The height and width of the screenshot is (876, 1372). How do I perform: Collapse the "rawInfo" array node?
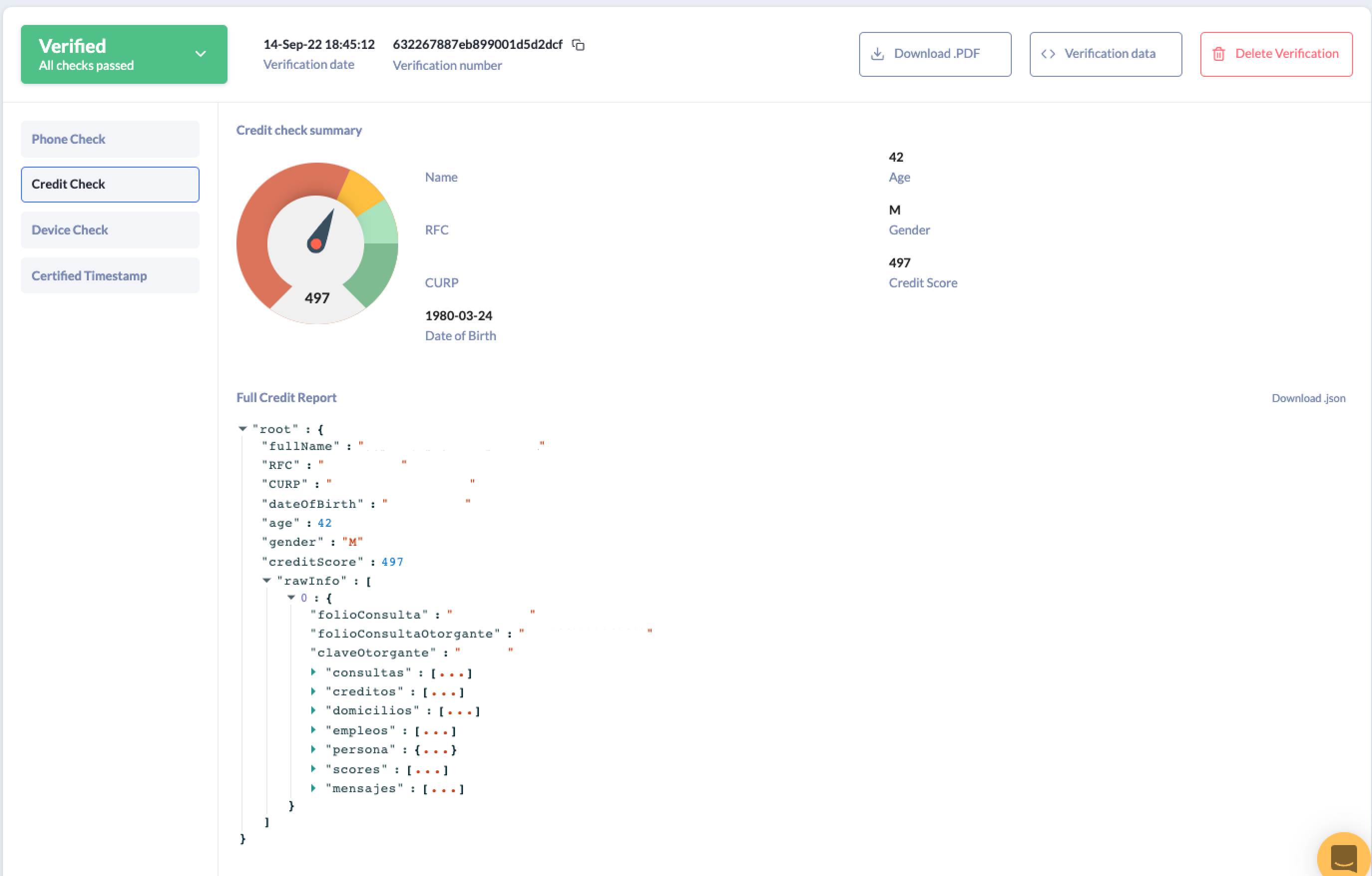point(266,580)
